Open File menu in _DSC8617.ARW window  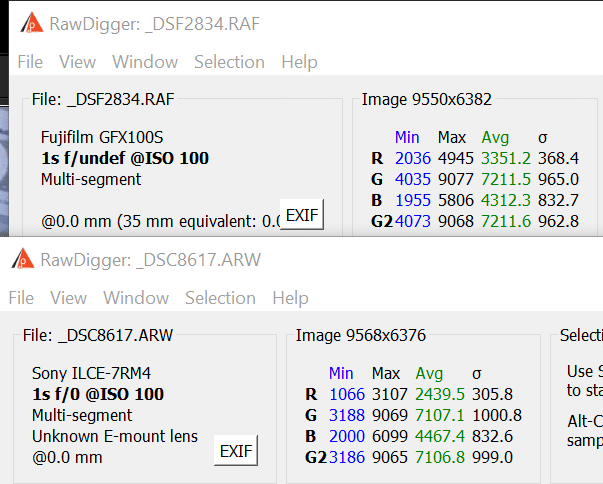[21, 298]
